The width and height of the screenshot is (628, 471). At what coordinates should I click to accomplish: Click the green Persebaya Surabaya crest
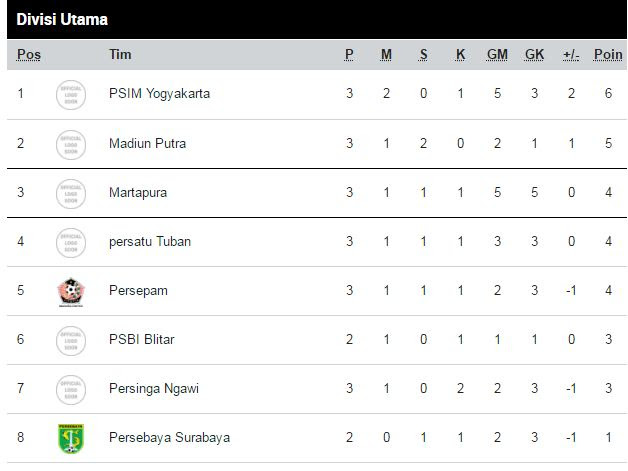(71, 439)
